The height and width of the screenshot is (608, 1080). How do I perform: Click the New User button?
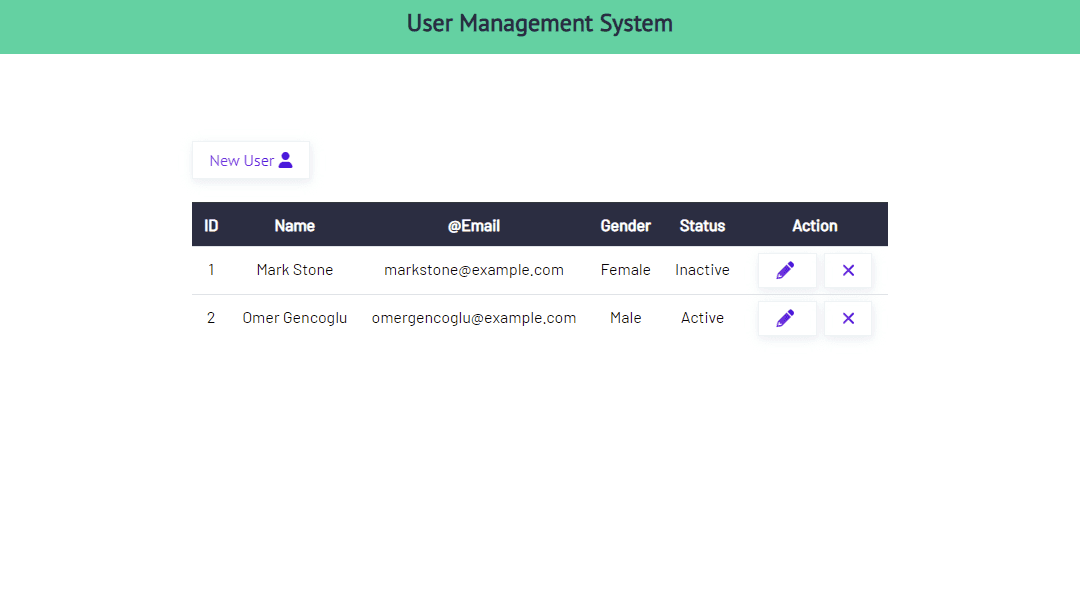click(x=251, y=160)
